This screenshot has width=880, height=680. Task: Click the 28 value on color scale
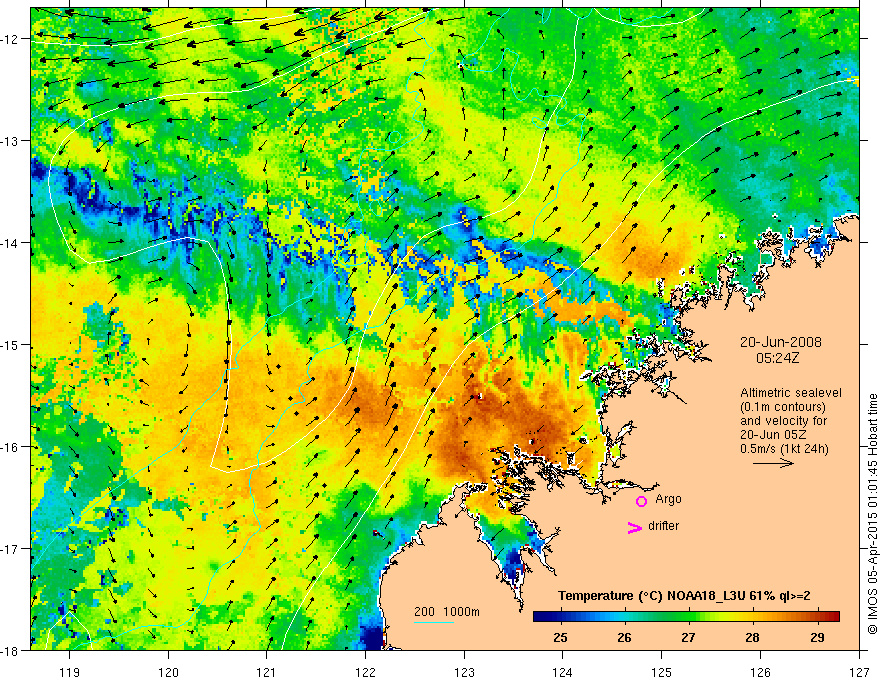[753, 637]
